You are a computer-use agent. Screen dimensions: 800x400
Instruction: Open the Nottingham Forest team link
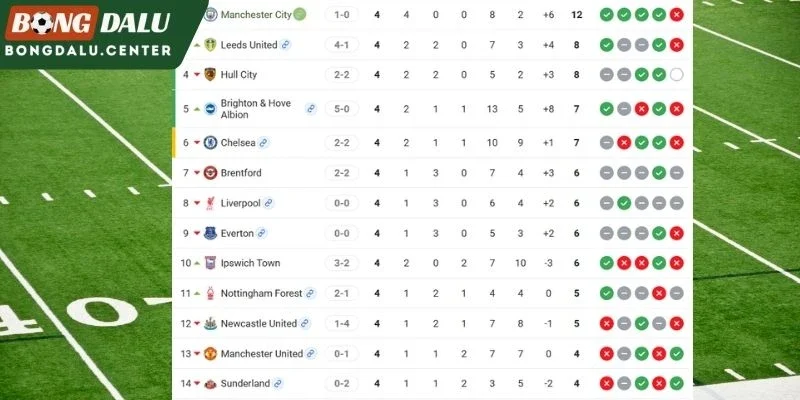(x=261, y=293)
